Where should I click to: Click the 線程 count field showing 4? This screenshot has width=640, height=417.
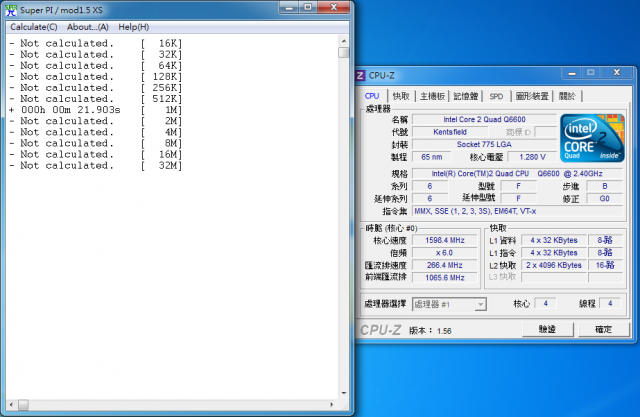610,304
